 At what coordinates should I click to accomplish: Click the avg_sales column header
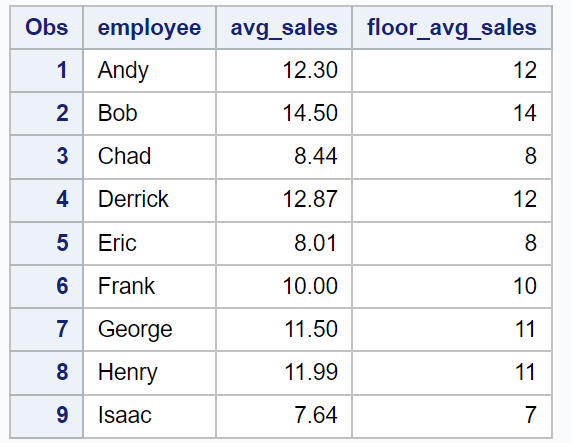coord(284,27)
